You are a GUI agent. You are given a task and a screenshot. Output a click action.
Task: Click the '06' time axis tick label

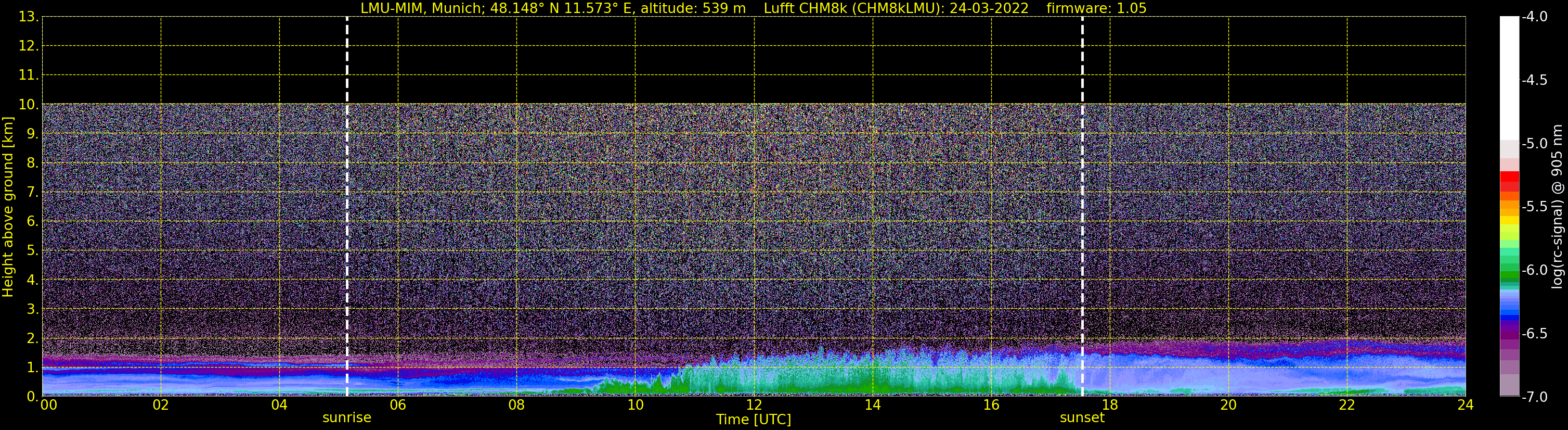(x=398, y=405)
